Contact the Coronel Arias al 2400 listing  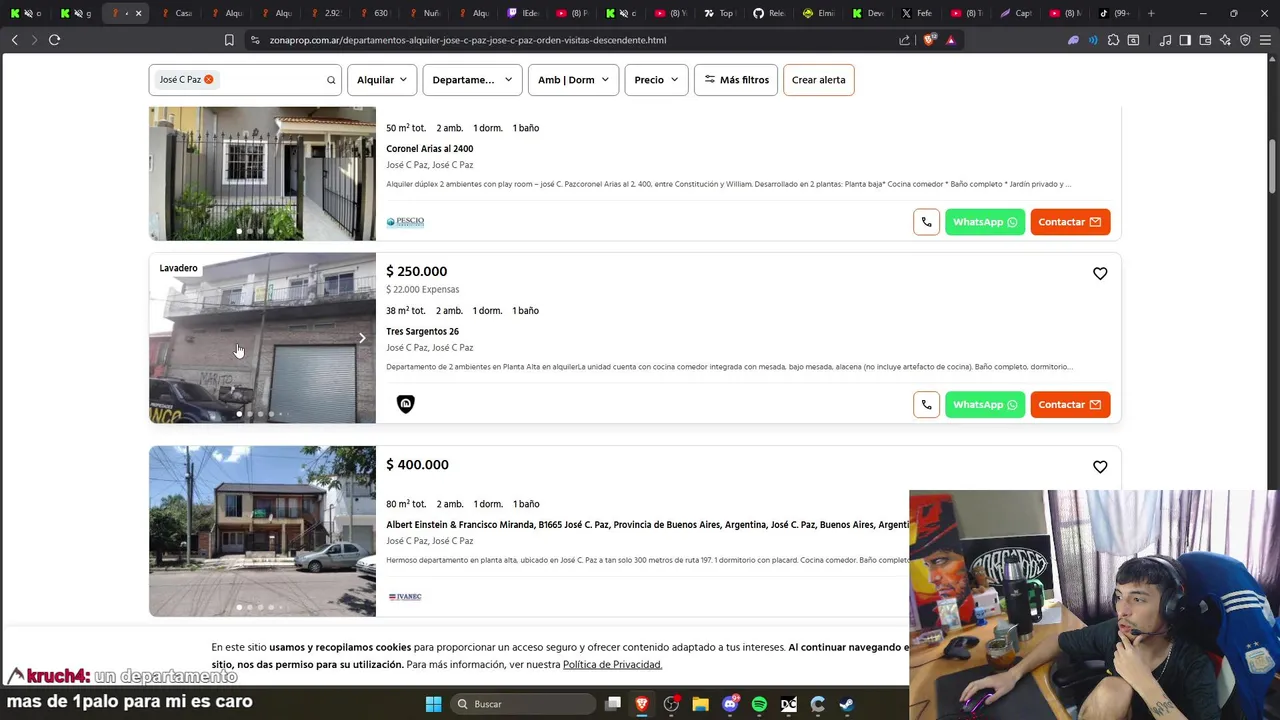(x=1070, y=222)
